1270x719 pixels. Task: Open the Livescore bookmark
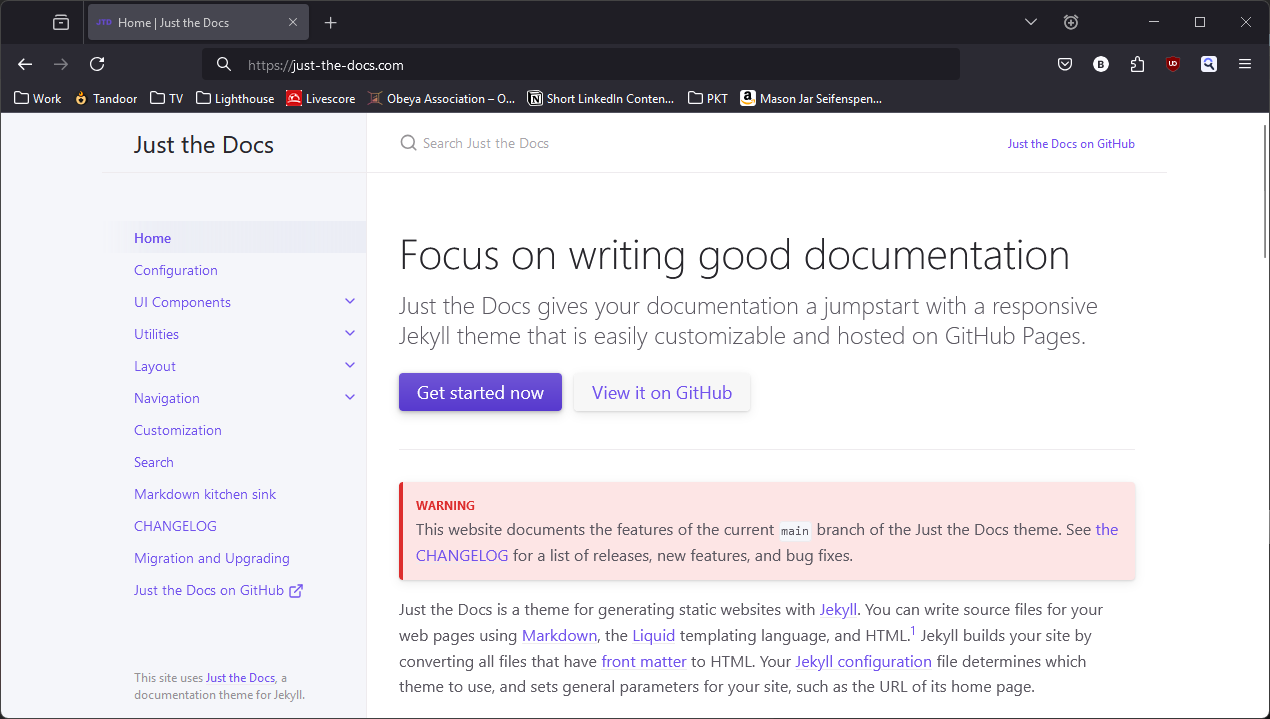click(x=321, y=98)
